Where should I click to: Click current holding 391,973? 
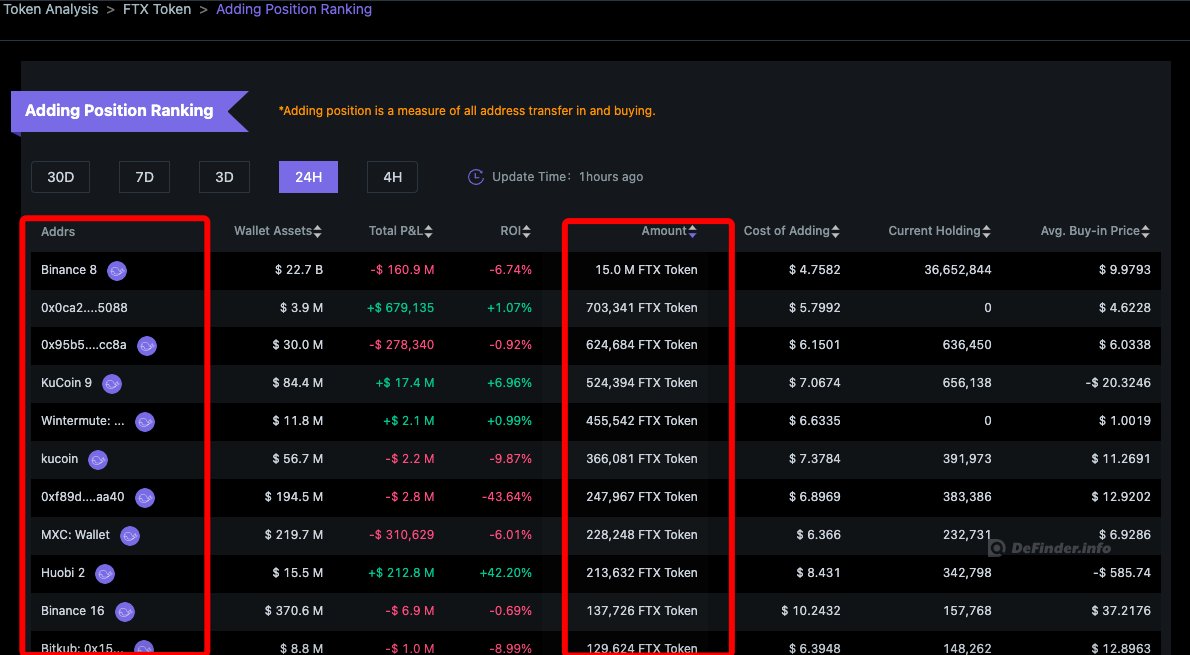point(967,458)
